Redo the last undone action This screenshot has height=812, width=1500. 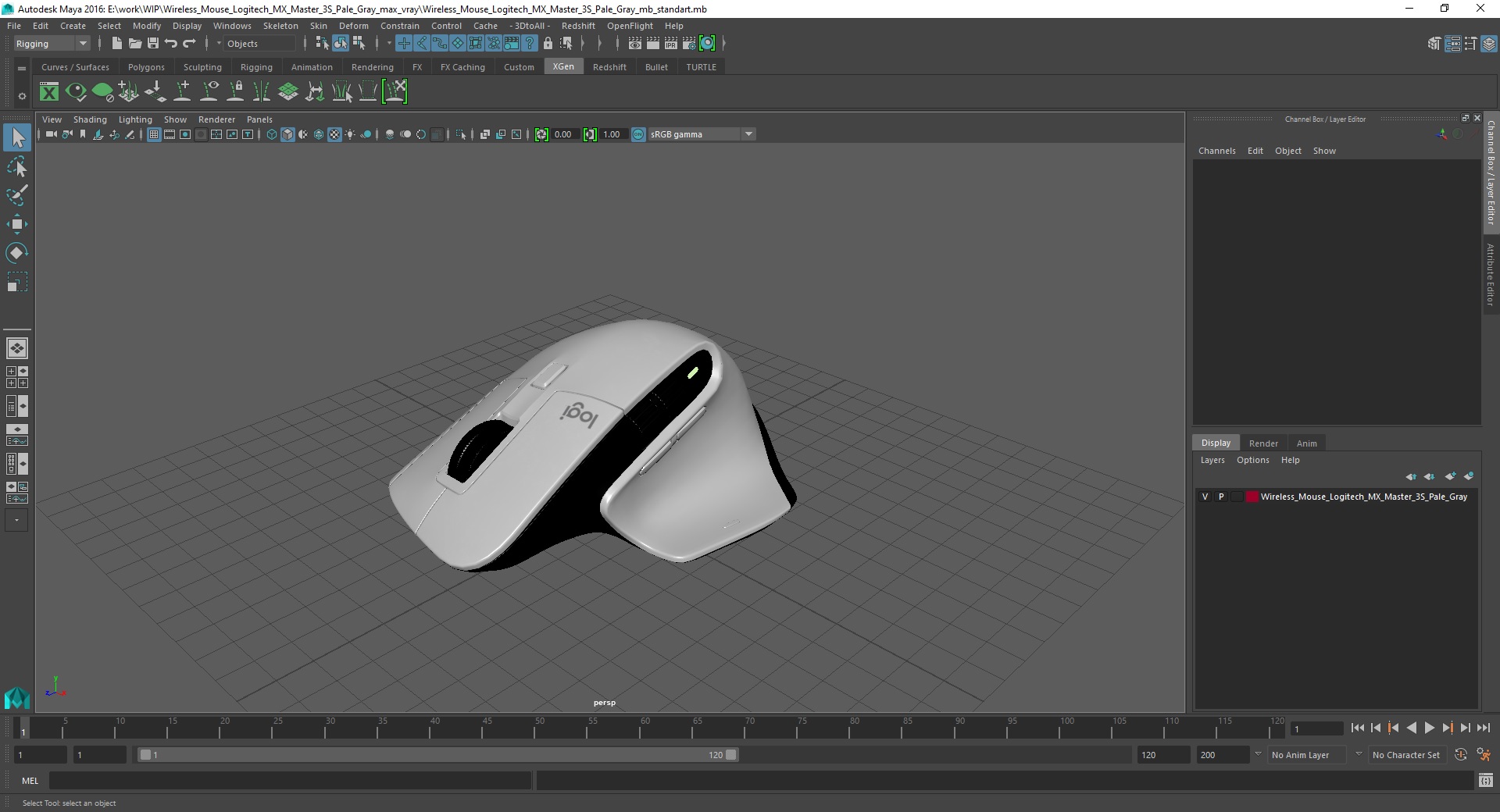click(x=189, y=44)
